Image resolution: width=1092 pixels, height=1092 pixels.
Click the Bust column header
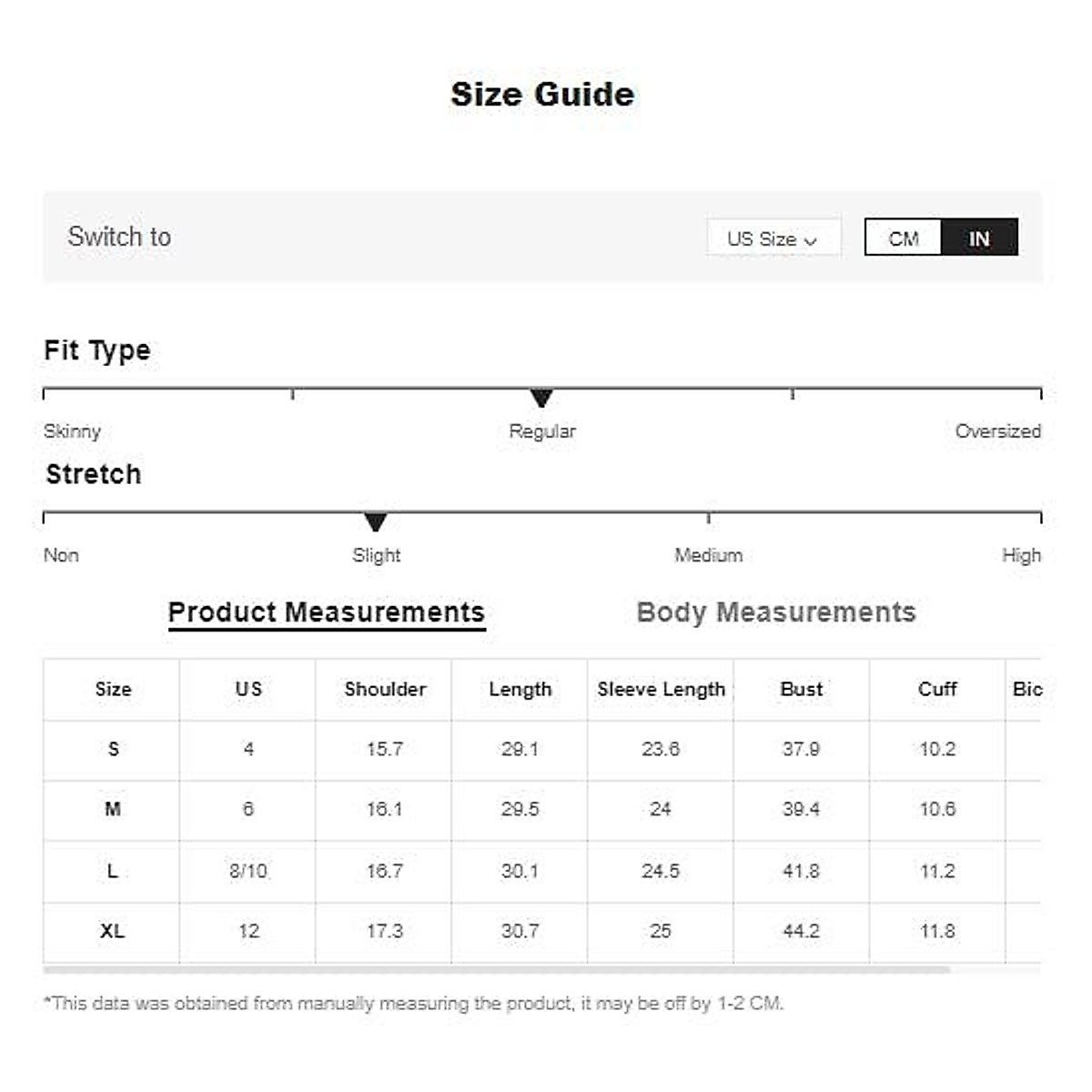(x=801, y=689)
